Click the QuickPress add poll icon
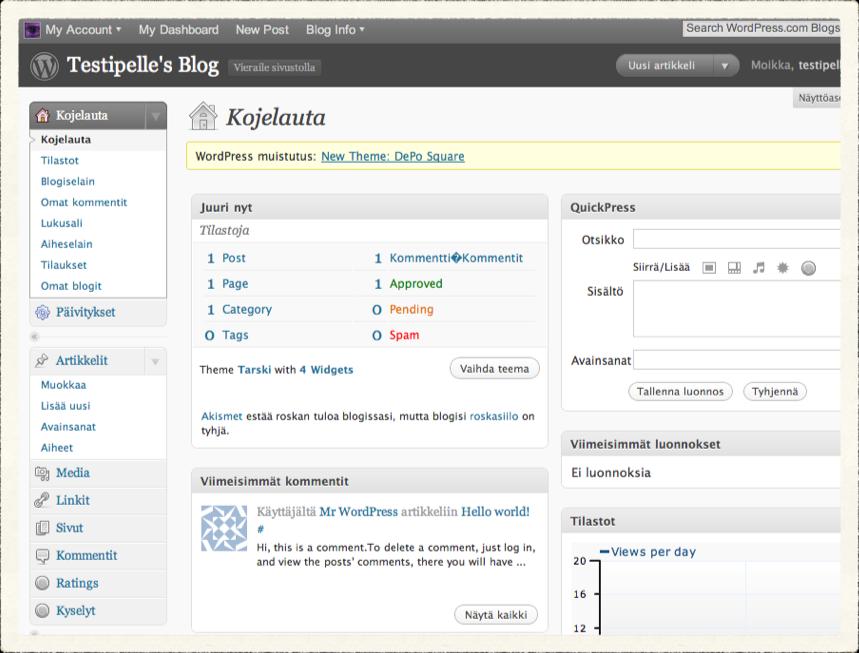The height and width of the screenshot is (653, 859). pos(809,268)
